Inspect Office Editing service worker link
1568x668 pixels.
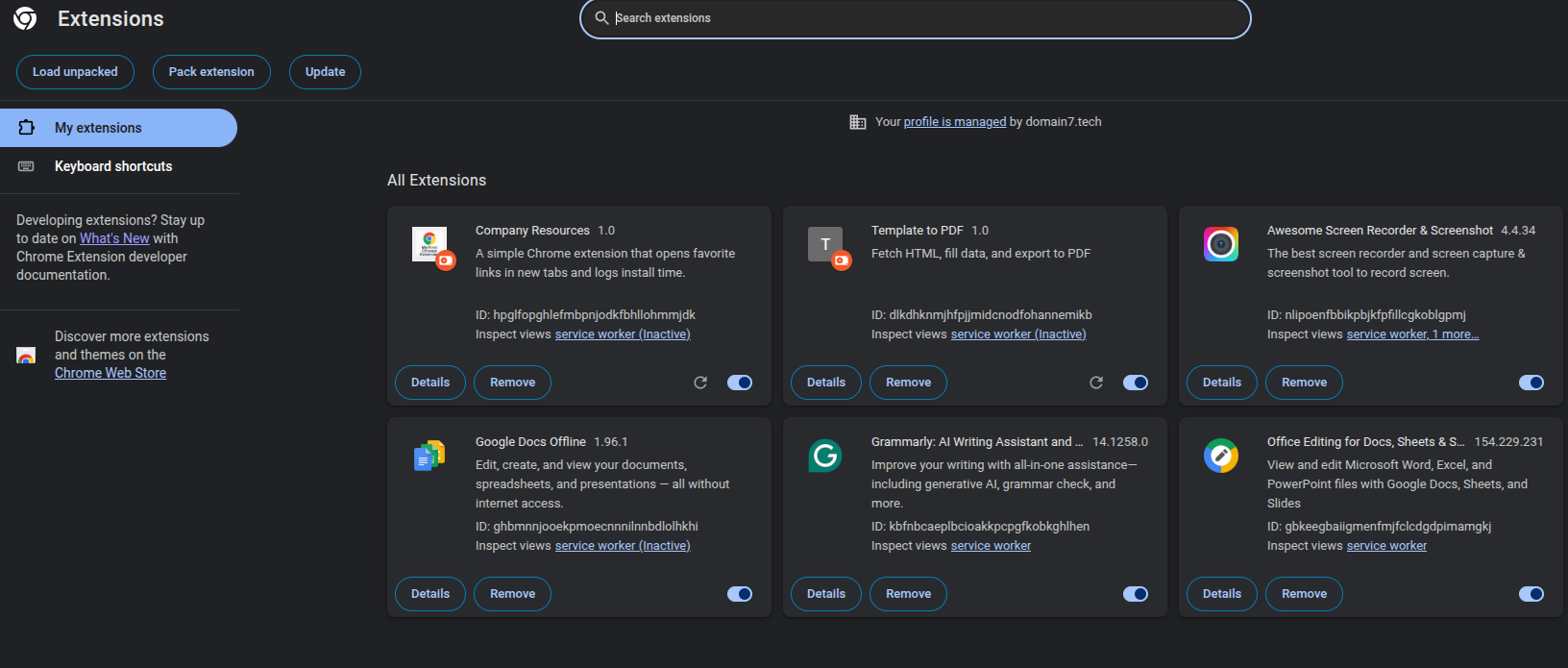pyautogui.click(x=1386, y=546)
